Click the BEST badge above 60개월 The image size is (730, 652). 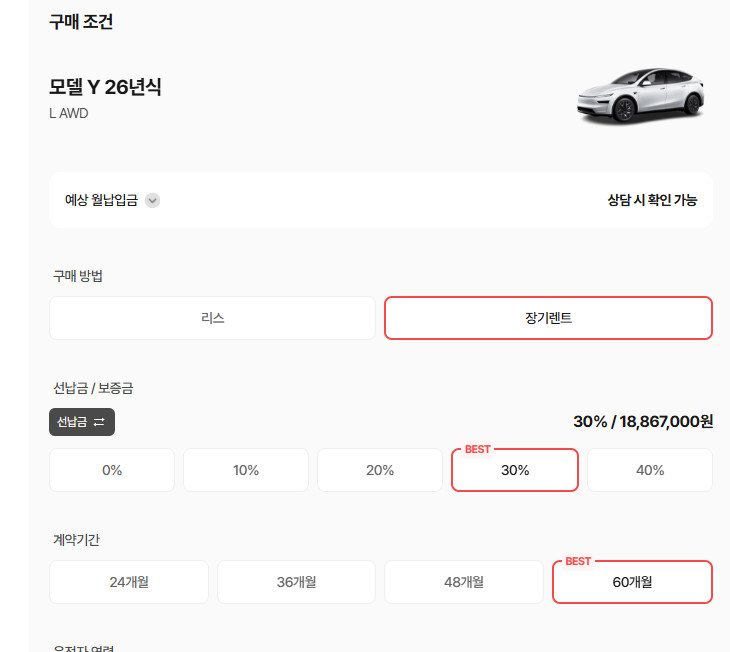[x=578, y=561]
